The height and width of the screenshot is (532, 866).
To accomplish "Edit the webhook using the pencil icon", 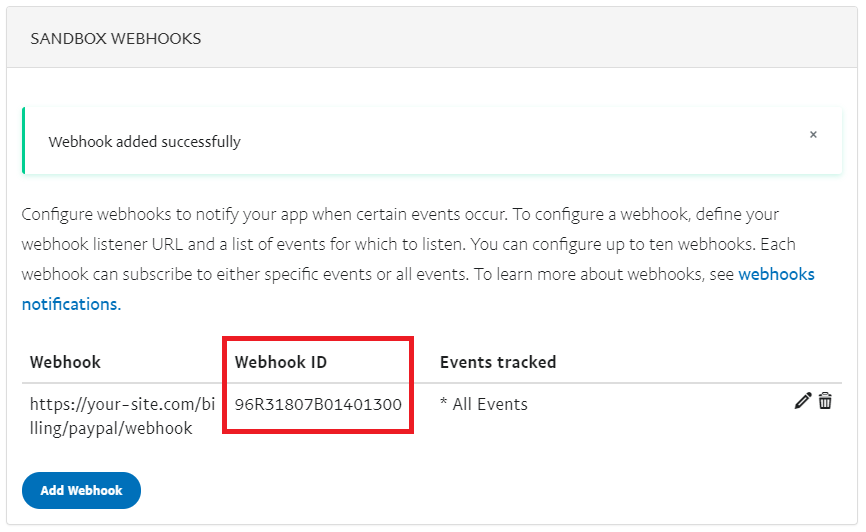I will (802, 401).
